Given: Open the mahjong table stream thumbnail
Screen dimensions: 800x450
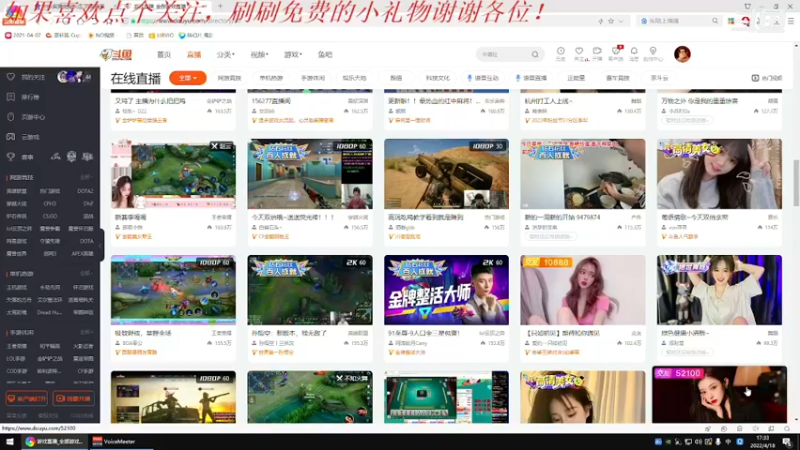Looking at the screenshot, I should 446,397.
